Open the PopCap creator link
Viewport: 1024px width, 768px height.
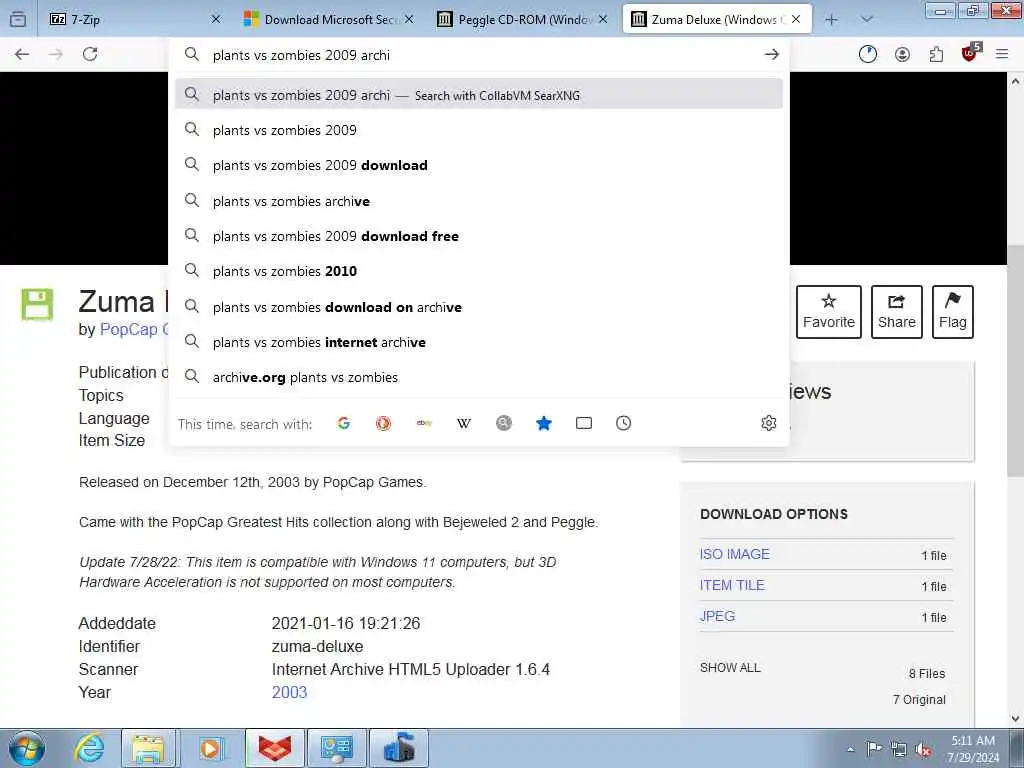133,329
